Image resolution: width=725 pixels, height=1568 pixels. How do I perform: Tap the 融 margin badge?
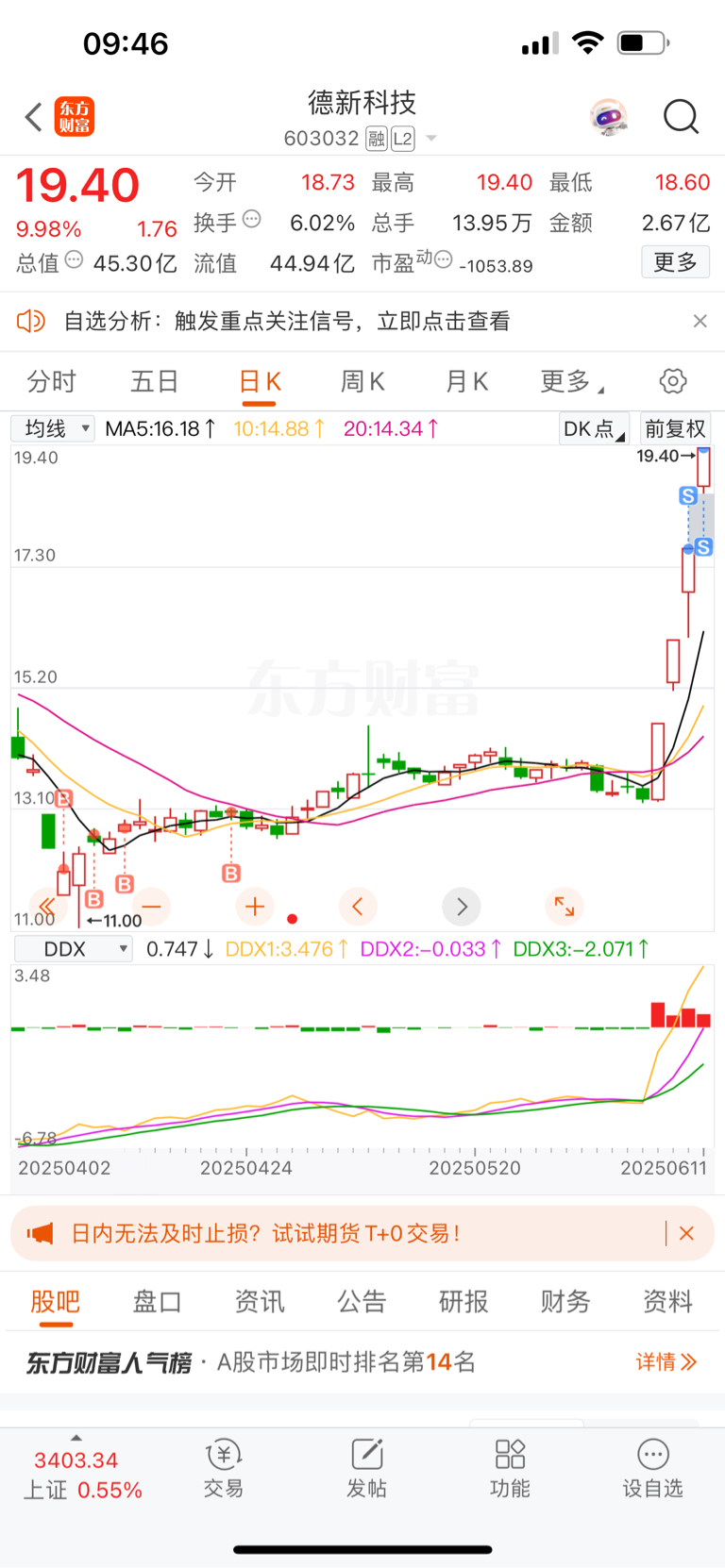tap(377, 140)
